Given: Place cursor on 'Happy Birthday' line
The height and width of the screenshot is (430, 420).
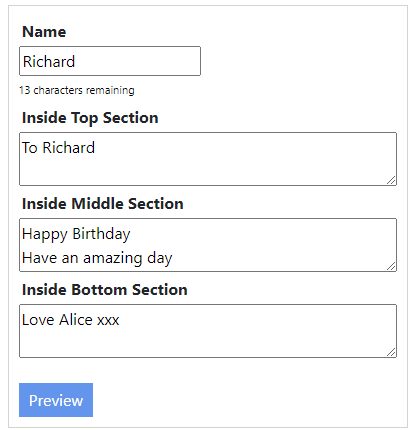Looking at the screenshot, I should 76,234.
